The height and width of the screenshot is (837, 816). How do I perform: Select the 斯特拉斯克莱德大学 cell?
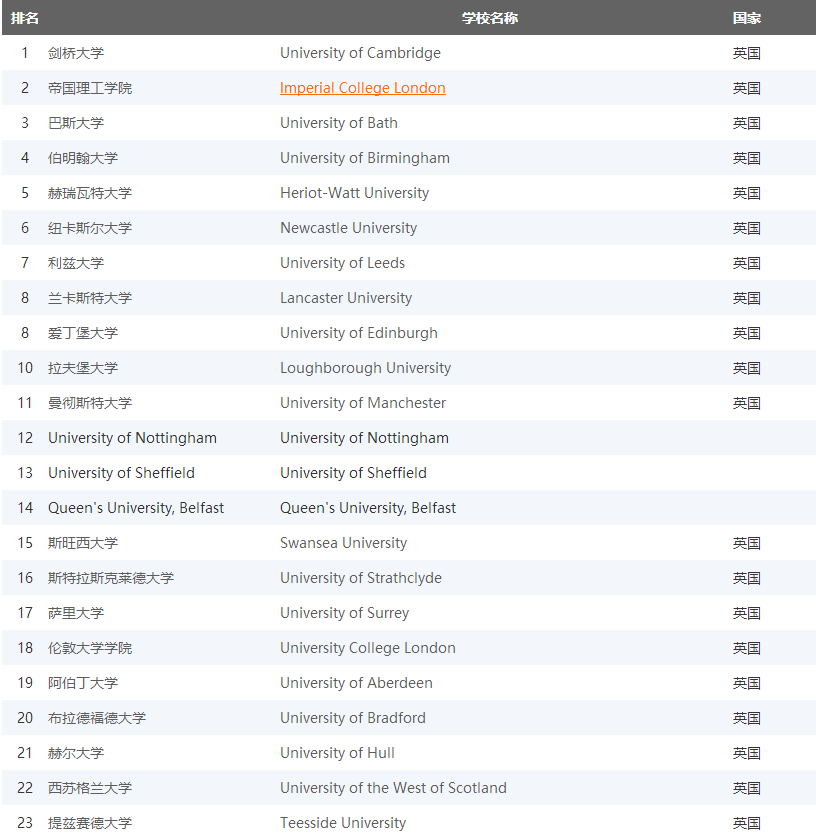[111, 578]
